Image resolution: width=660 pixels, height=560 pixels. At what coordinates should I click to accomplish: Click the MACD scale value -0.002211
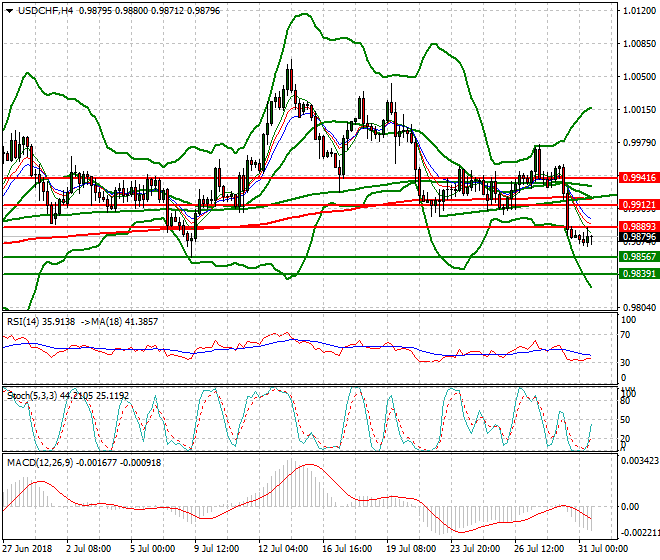640,533
